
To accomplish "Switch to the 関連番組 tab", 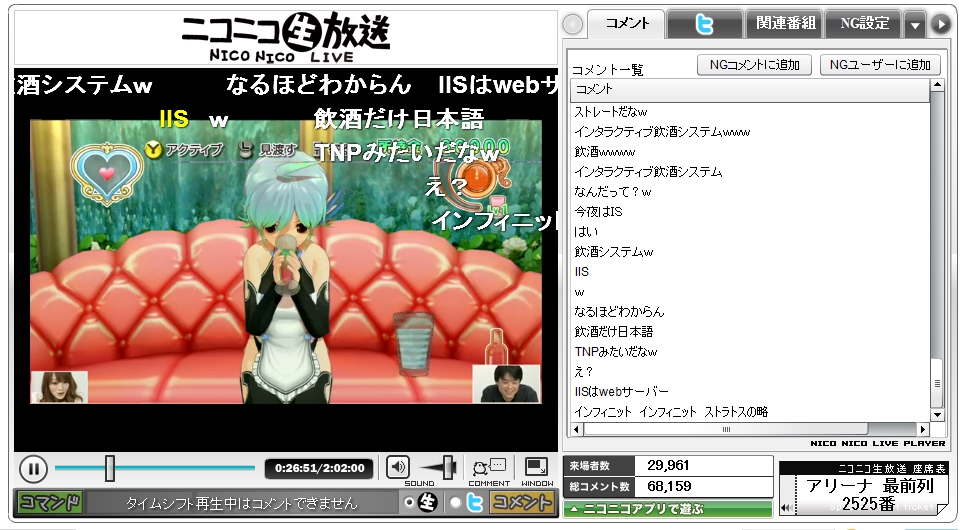I will pyautogui.click(x=784, y=24).
